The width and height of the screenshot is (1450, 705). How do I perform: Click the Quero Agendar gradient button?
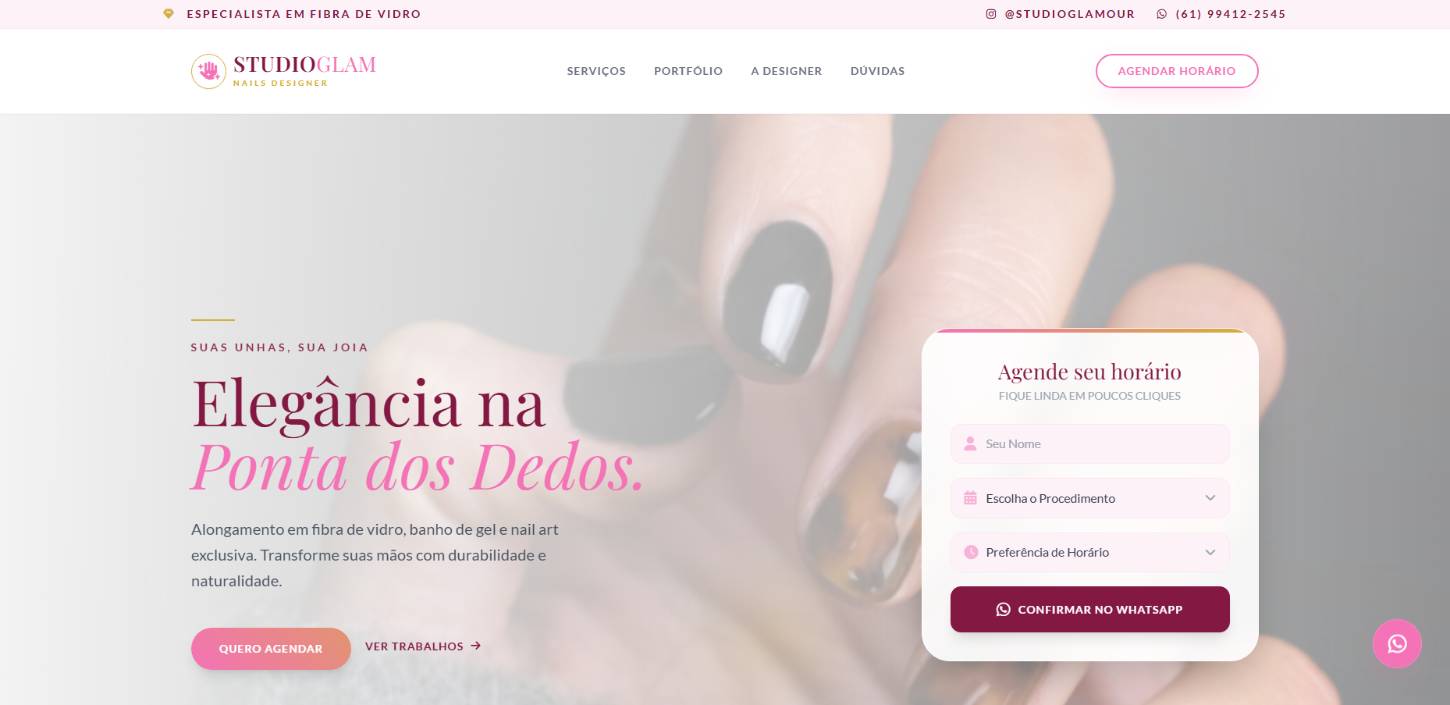pyautogui.click(x=271, y=648)
